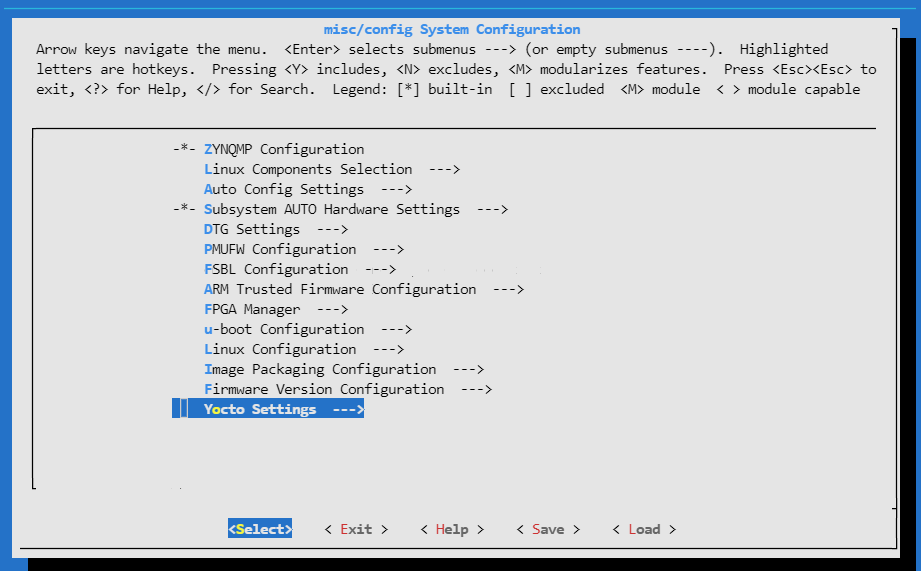921x571 pixels.
Task: Click the -*- marker beside ZYNQMP Configuration
Action: (184, 149)
